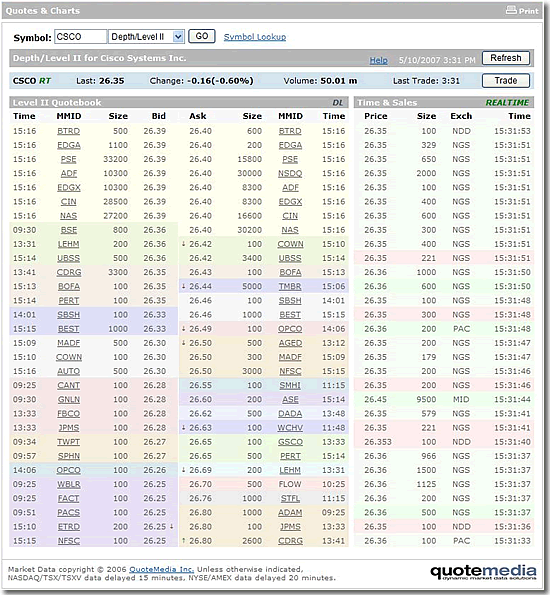Image resolution: width=550 pixels, height=595 pixels.
Task: Click the AGED market maker link
Action: click(290, 343)
